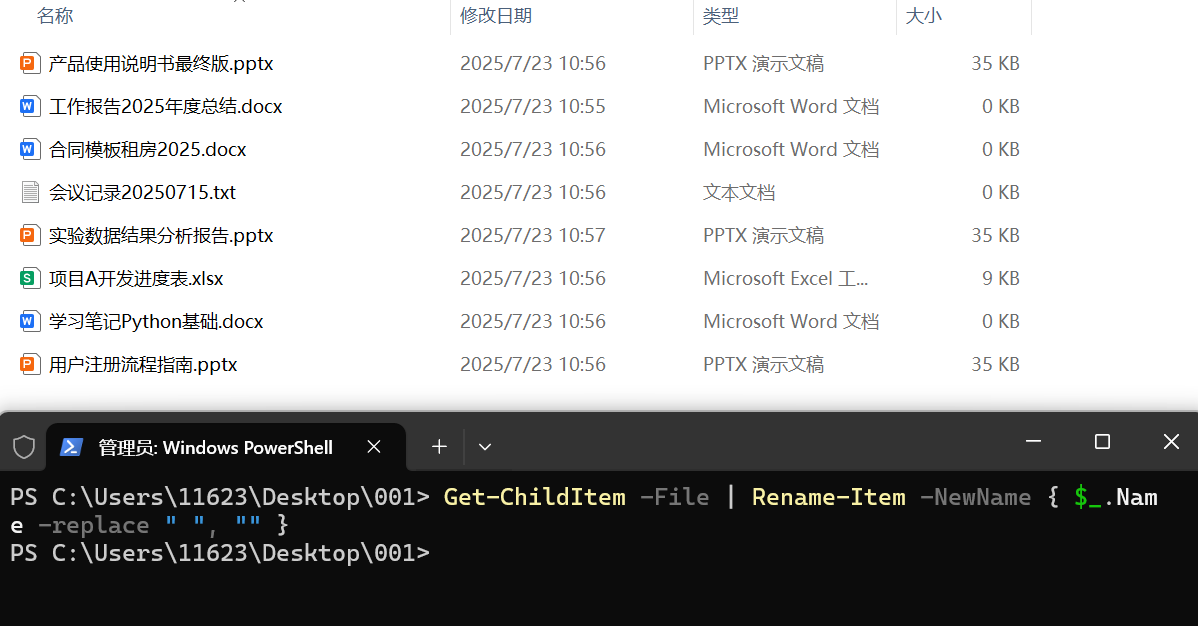This screenshot has height=626, width=1198.
Task: Close the 管理员: Windows PowerShell tab
Action: click(374, 447)
